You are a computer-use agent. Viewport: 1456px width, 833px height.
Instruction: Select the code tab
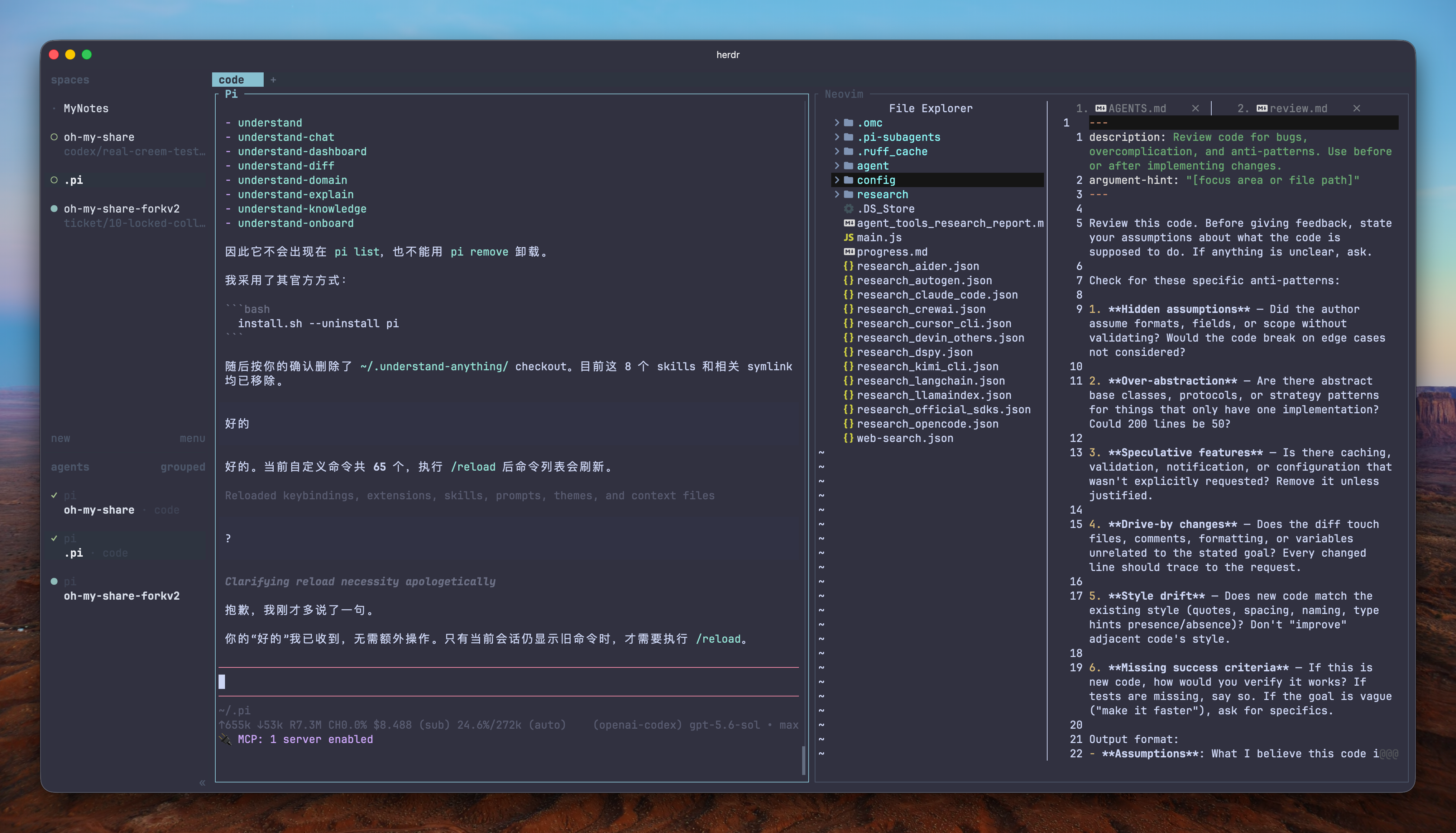click(237, 80)
